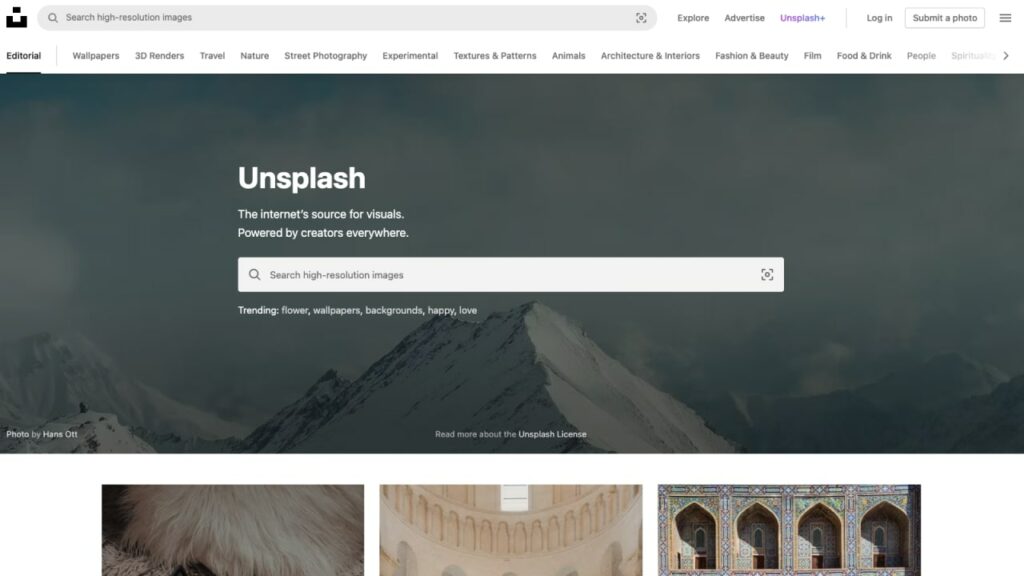Click the camera icon inside the hero search box
The height and width of the screenshot is (576, 1024).
coord(767,273)
